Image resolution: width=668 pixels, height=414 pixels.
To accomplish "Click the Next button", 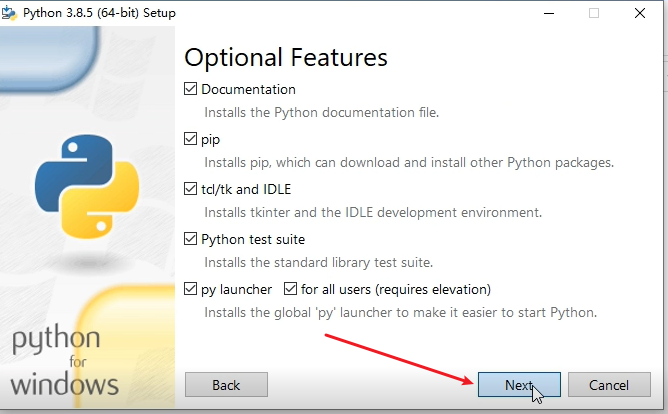I will click(x=519, y=385).
